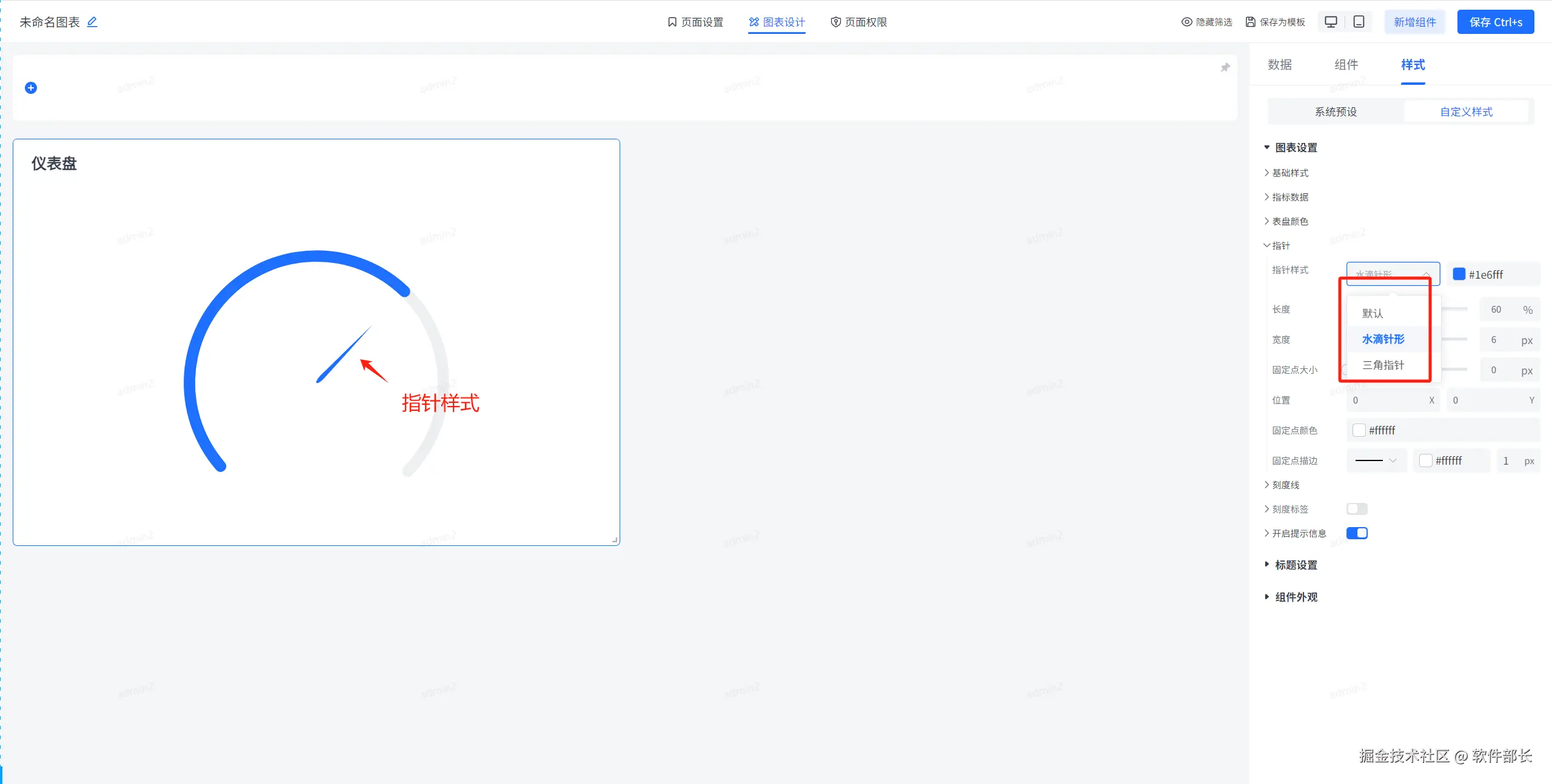Open the 固定点描边 line style dropdown
The image size is (1552, 784).
click(x=1376, y=460)
